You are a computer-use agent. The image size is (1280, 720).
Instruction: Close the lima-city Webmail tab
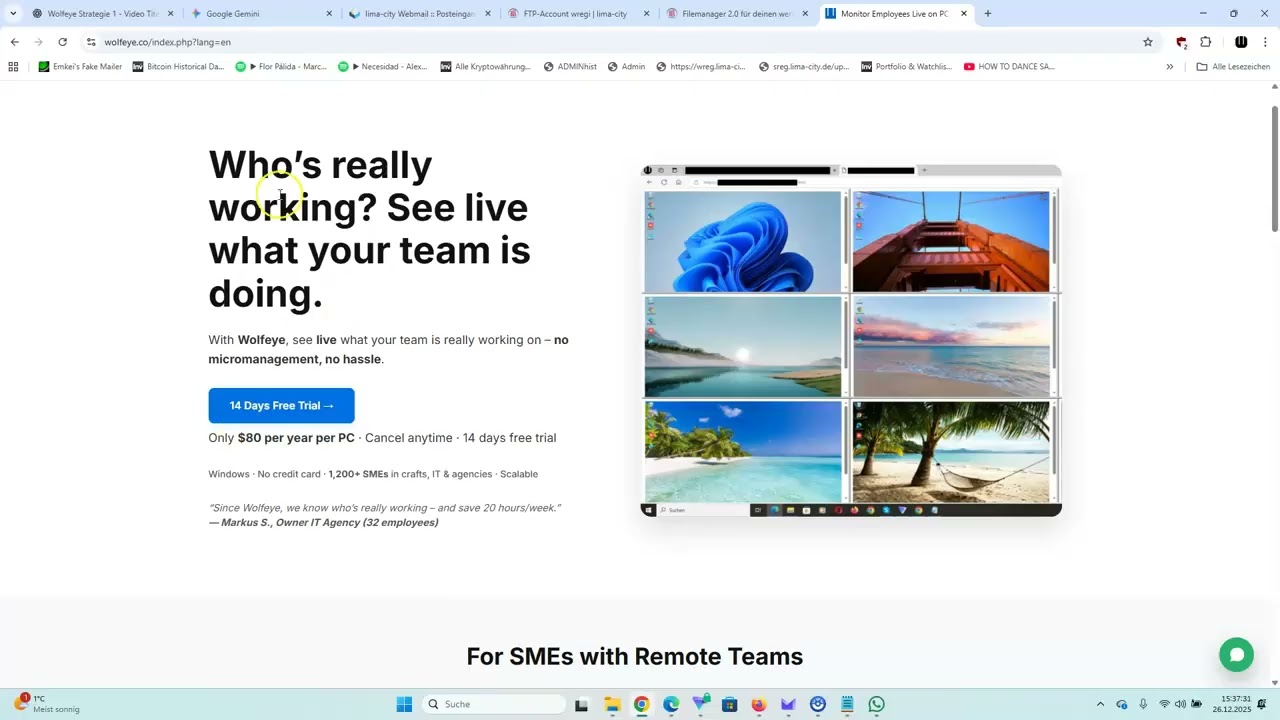(488, 14)
